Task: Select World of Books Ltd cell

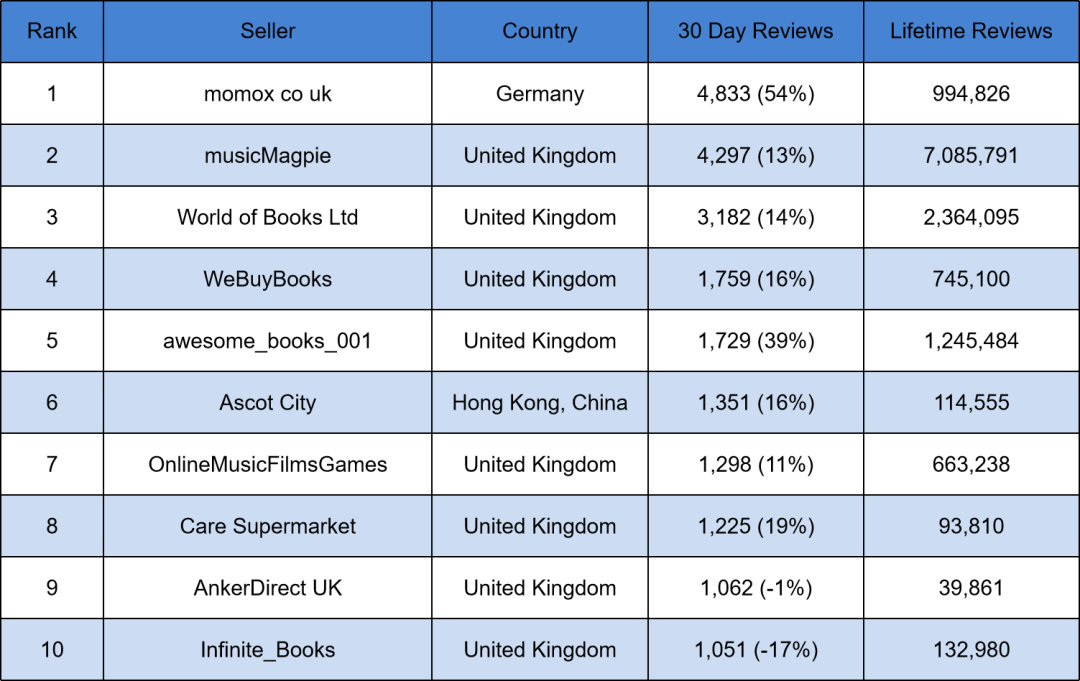Action: [x=267, y=217]
